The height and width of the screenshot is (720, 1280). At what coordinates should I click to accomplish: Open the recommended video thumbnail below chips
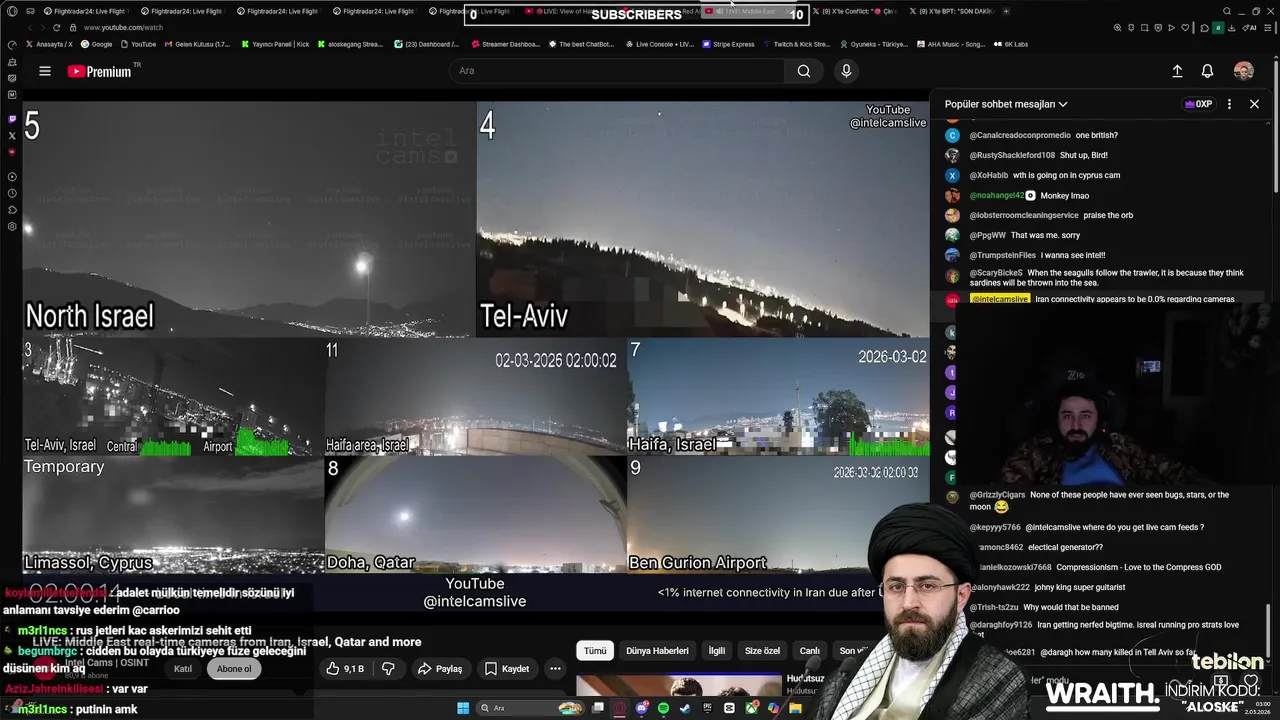point(679,684)
